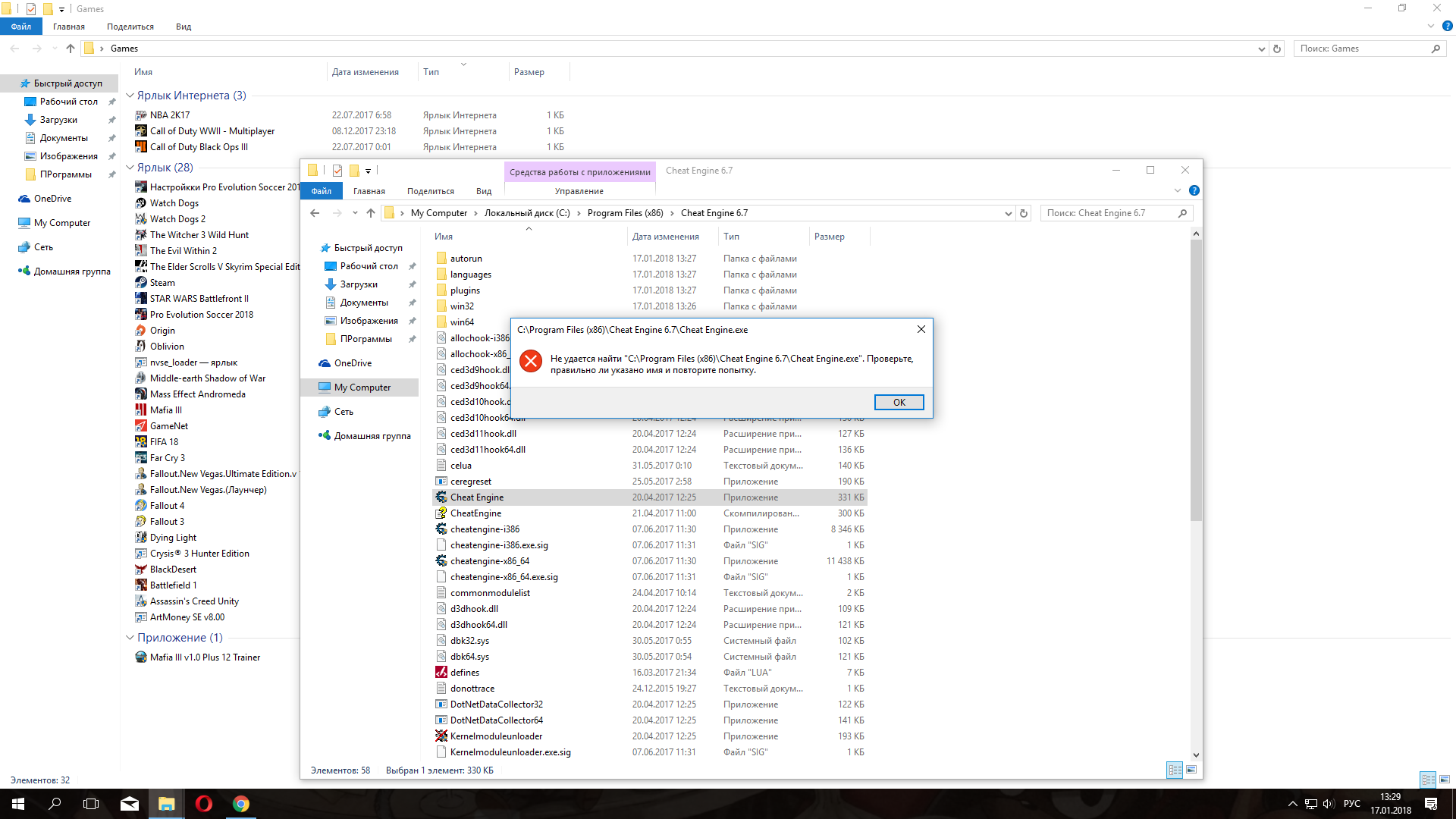1456x819 pixels.
Task: Select Домашняя группа in Games navigation pane
Action: (71, 271)
